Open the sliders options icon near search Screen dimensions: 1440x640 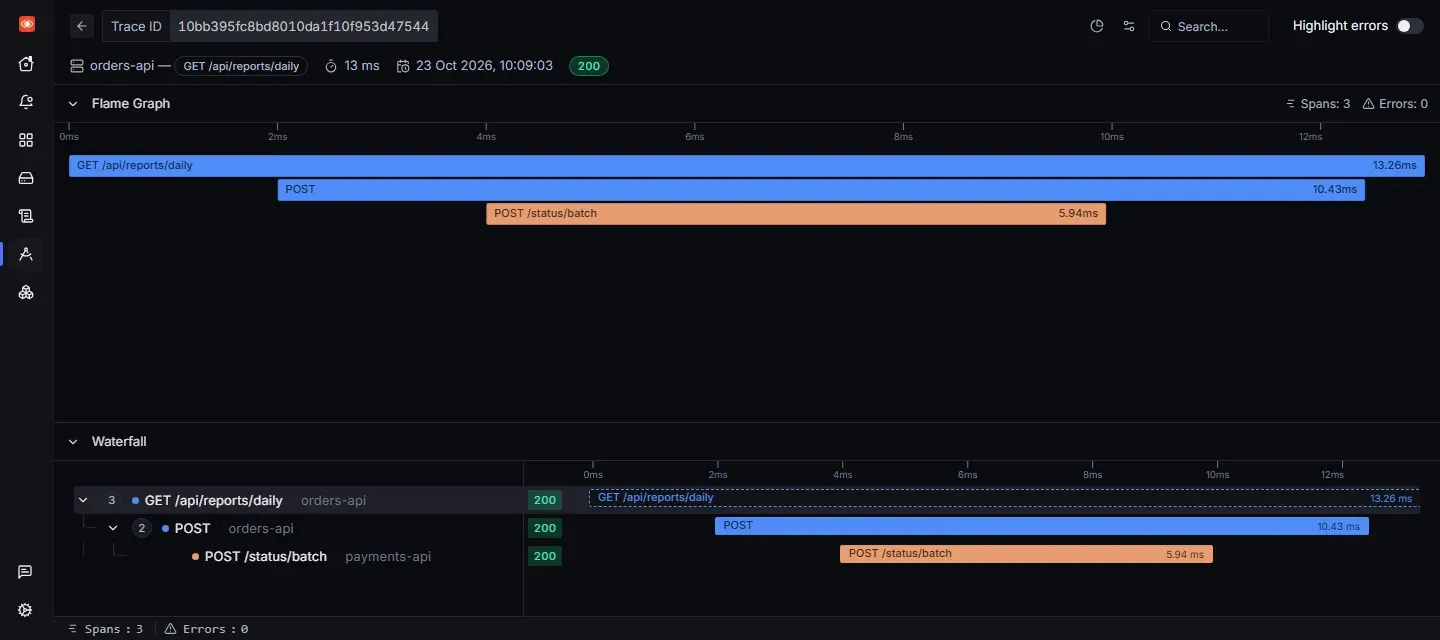click(x=1129, y=26)
